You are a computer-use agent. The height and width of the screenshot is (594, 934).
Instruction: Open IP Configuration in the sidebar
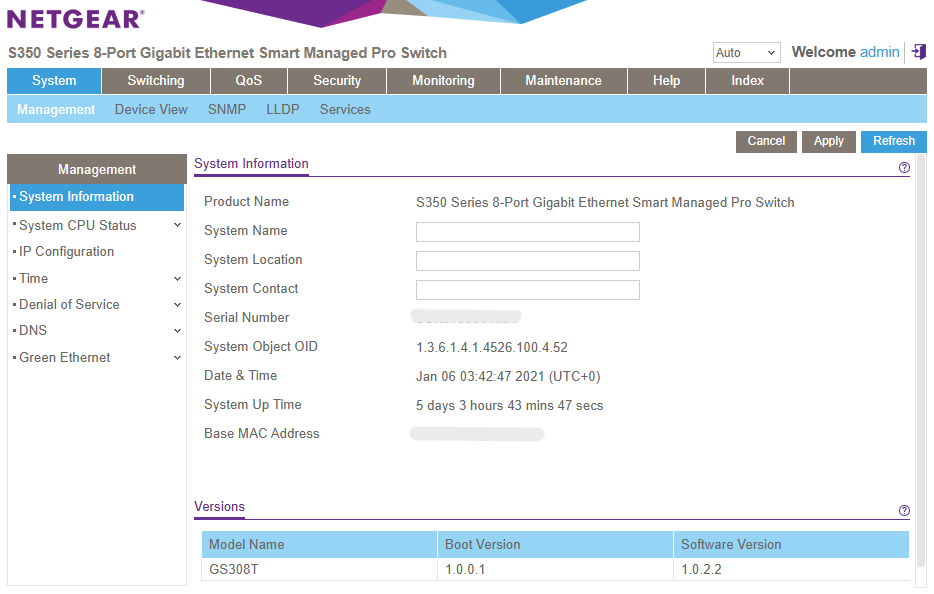pos(68,251)
